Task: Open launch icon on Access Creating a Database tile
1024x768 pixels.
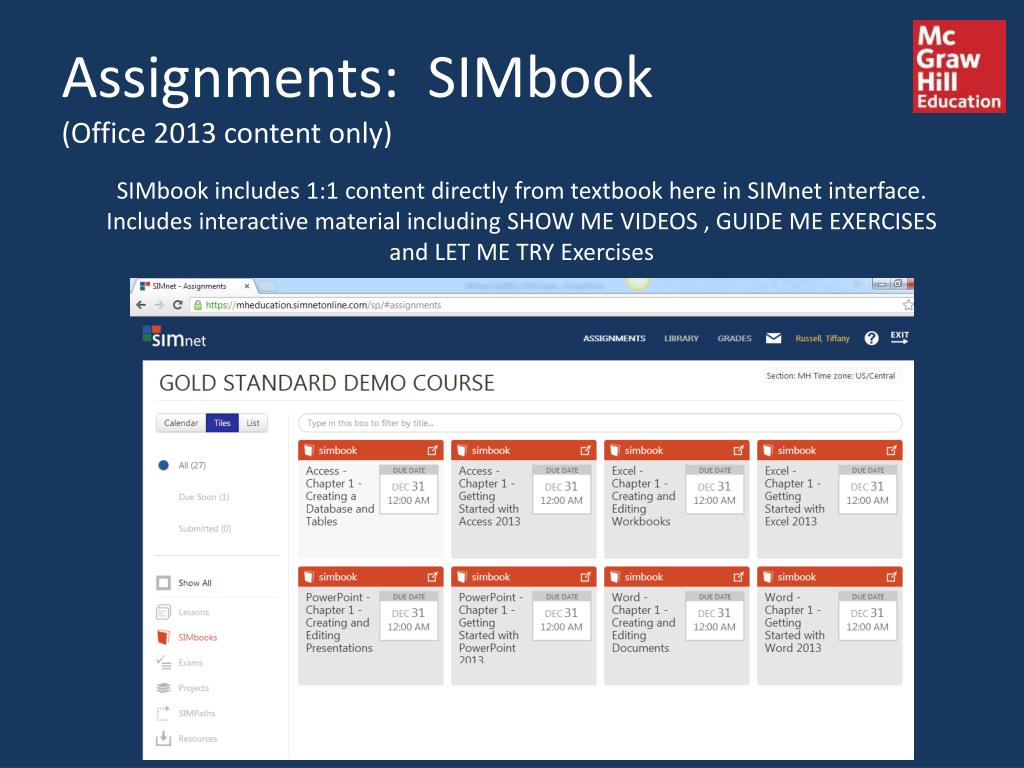Action: click(x=432, y=450)
